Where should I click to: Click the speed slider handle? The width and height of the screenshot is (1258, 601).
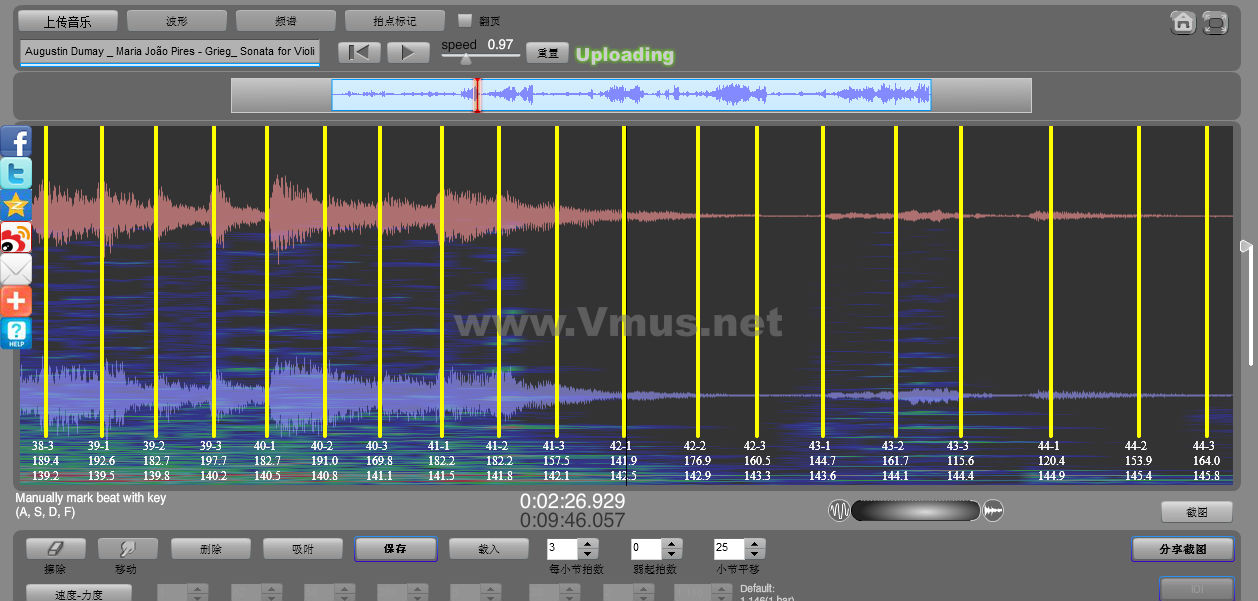466,60
